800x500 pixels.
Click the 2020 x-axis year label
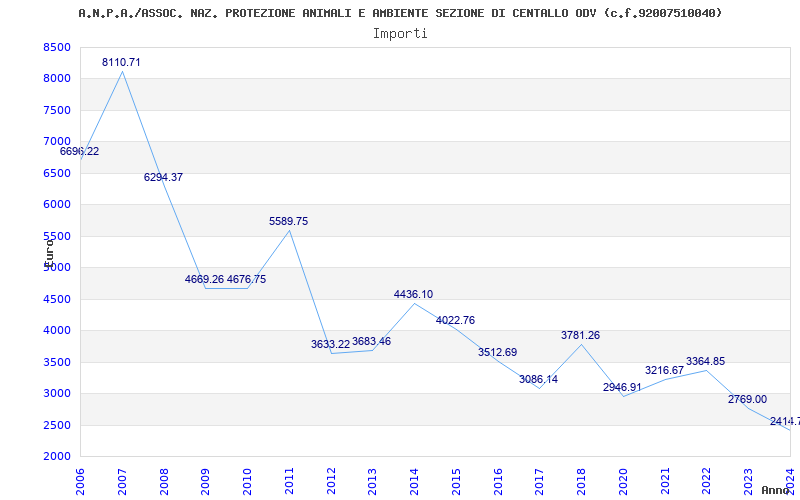pos(623,481)
